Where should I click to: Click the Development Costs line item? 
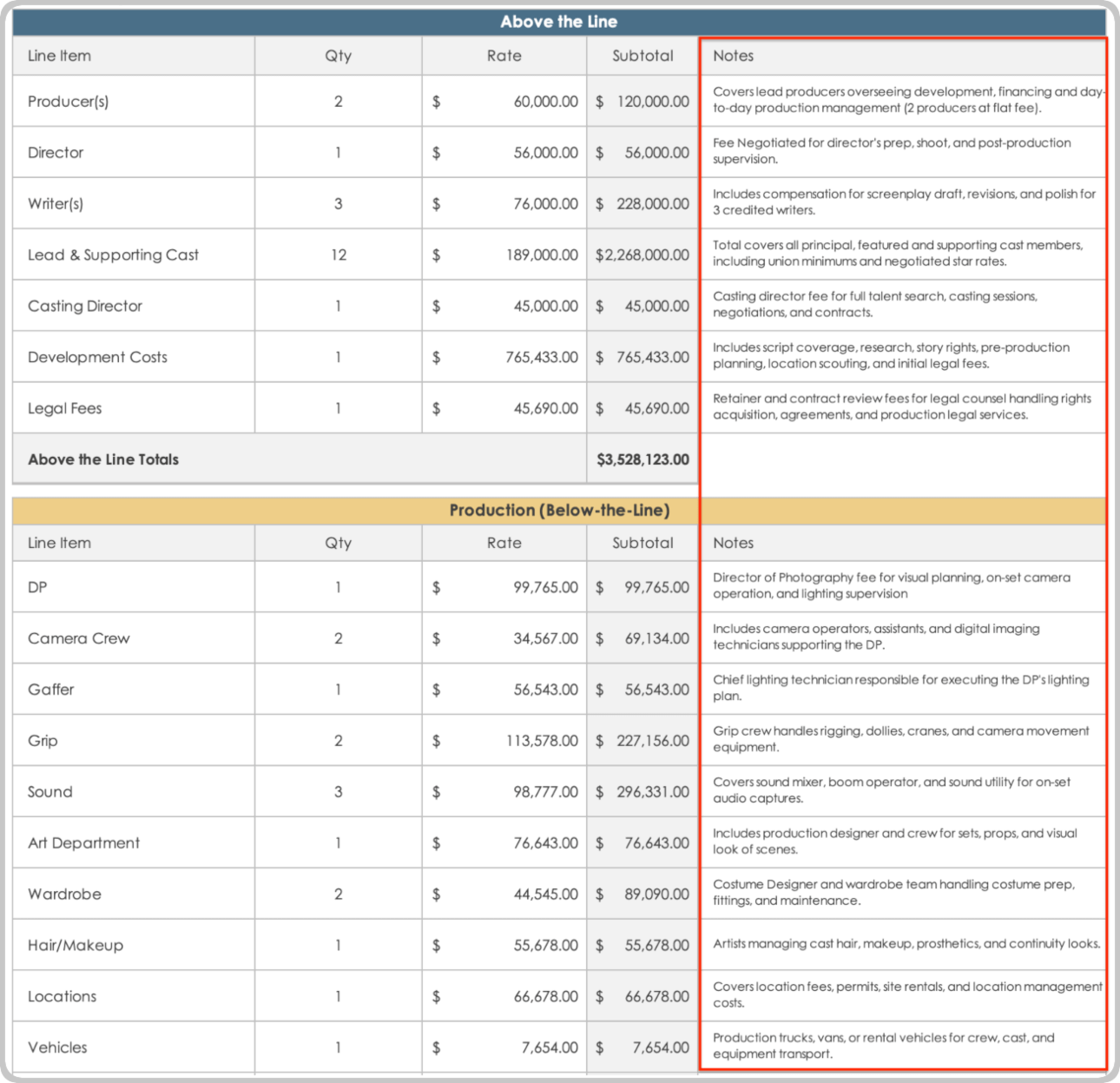coord(134,358)
